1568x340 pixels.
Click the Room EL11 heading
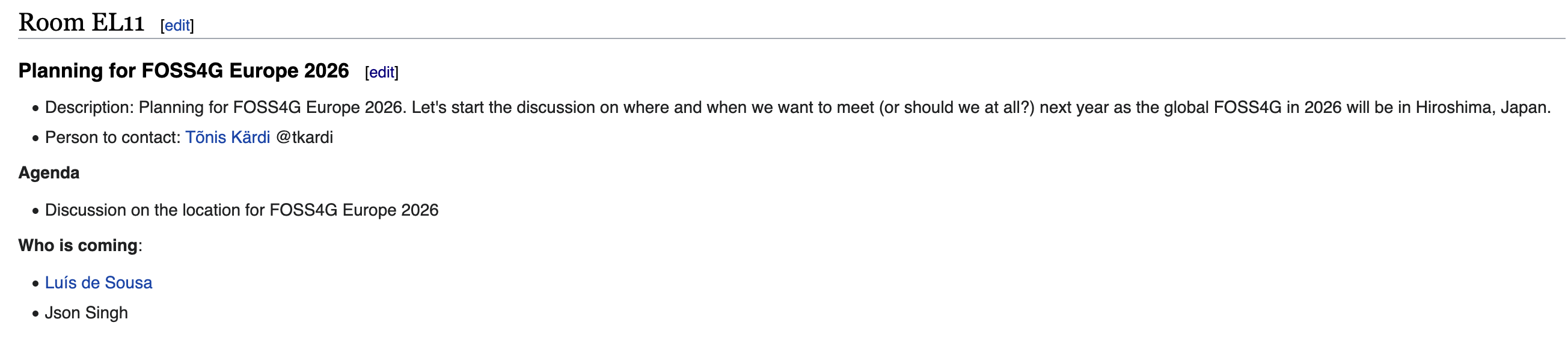[82, 22]
